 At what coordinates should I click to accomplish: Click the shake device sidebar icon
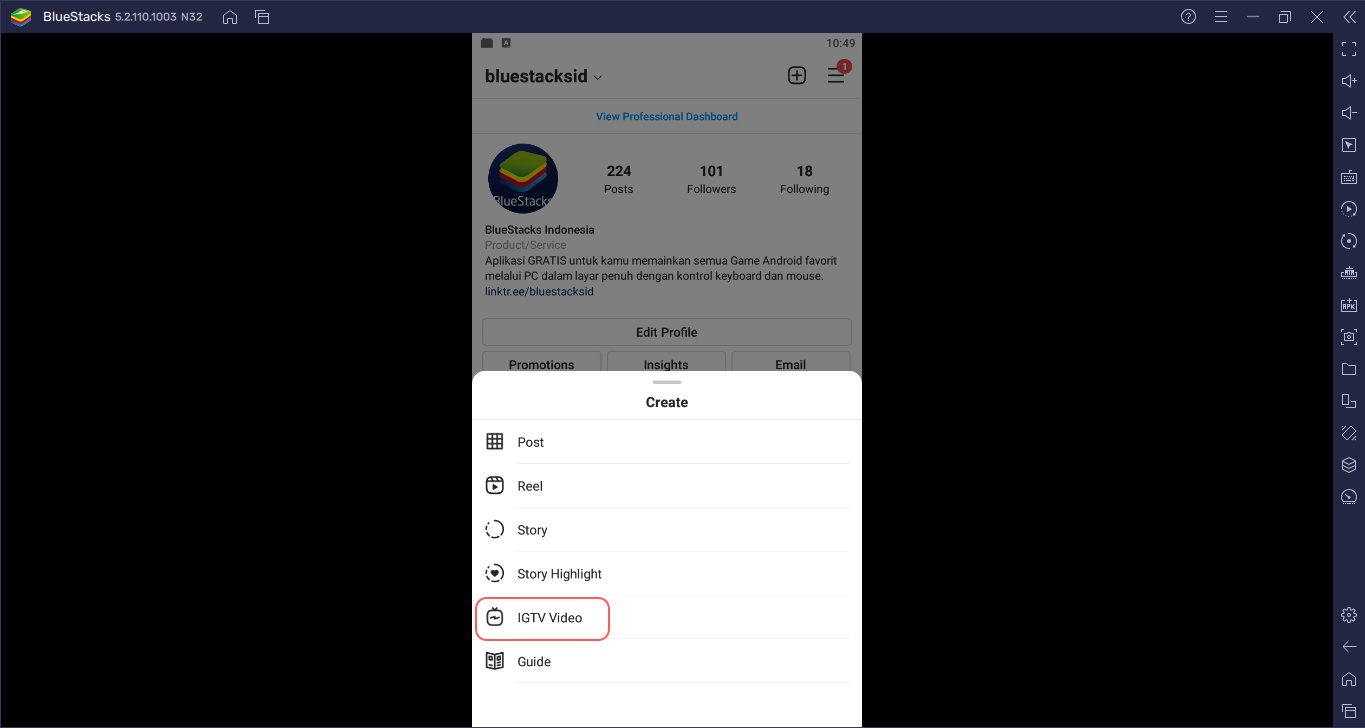pos(1349,433)
